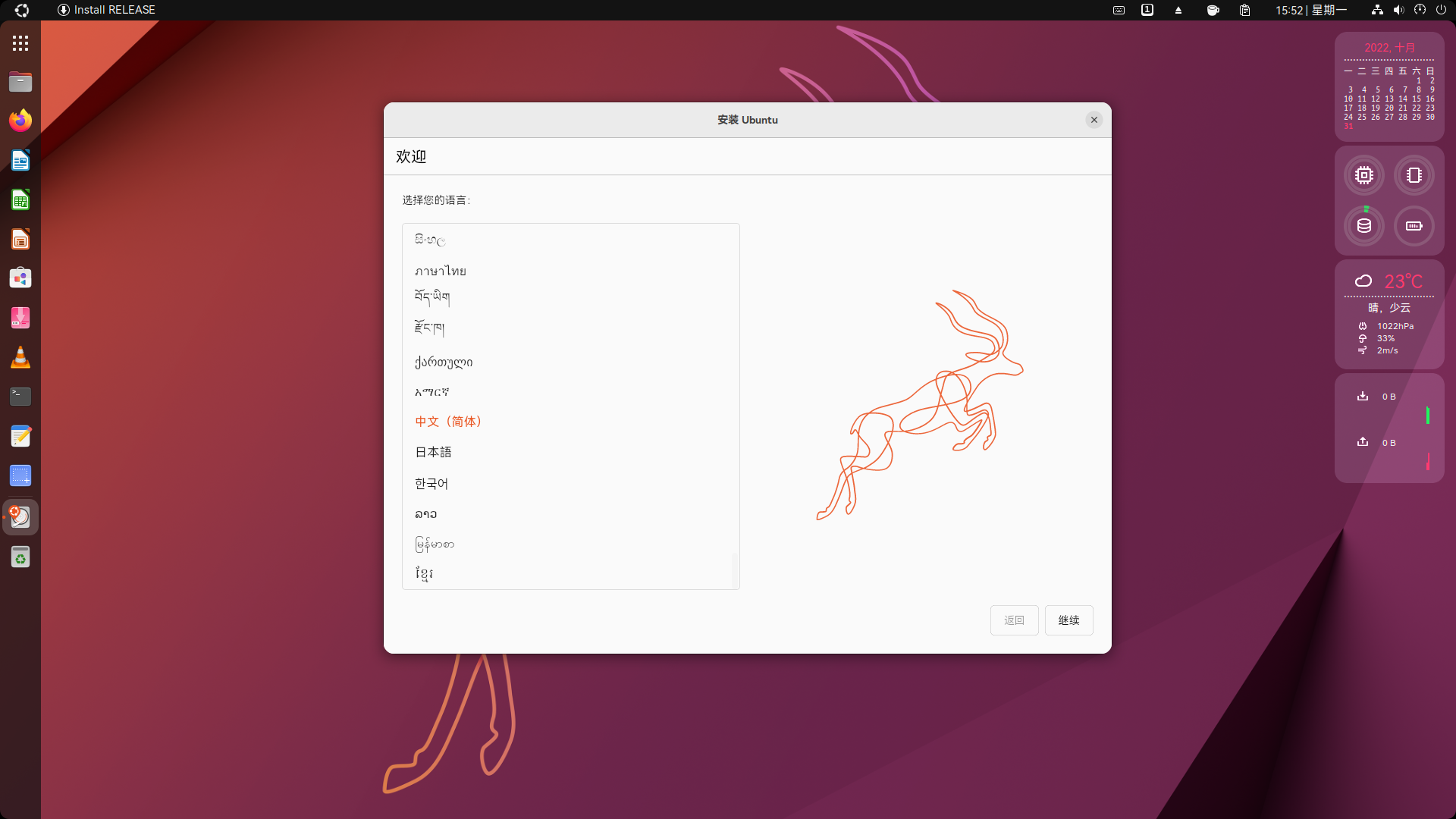This screenshot has width=1456, height=819.
Task: Open Firefox from the dock
Action: tap(20, 121)
